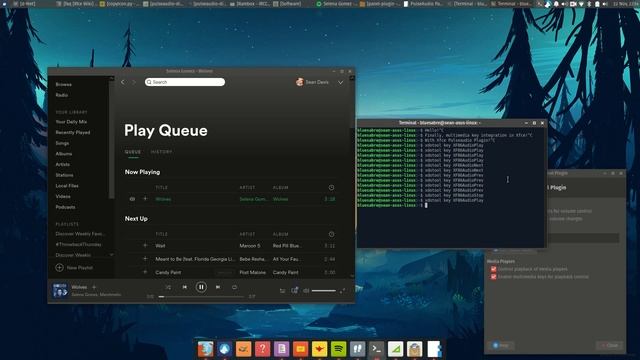This screenshot has width=640, height=360.
Task: Toggle repeat in Spotify player bar
Action: coord(234,287)
